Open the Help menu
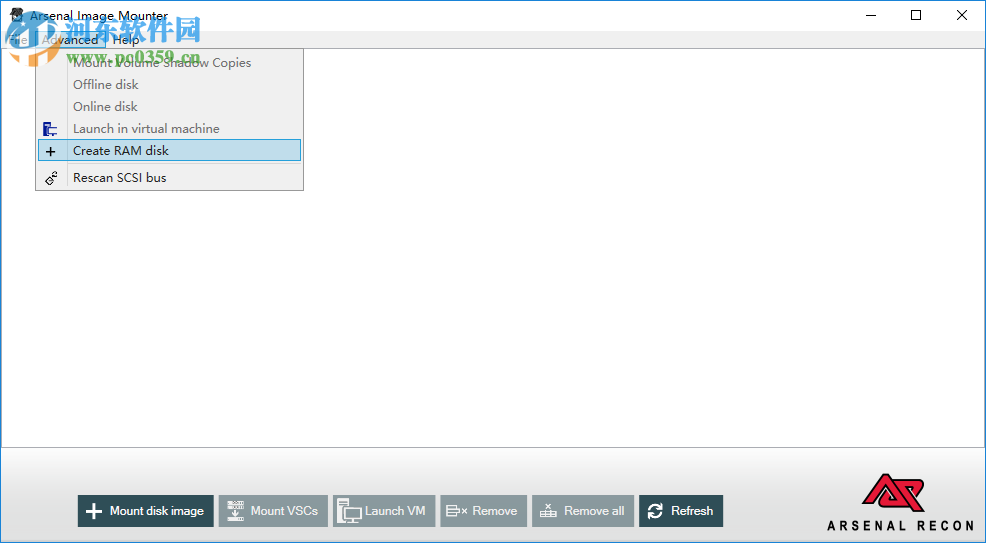Screen dimensions: 986x543 (126, 40)
